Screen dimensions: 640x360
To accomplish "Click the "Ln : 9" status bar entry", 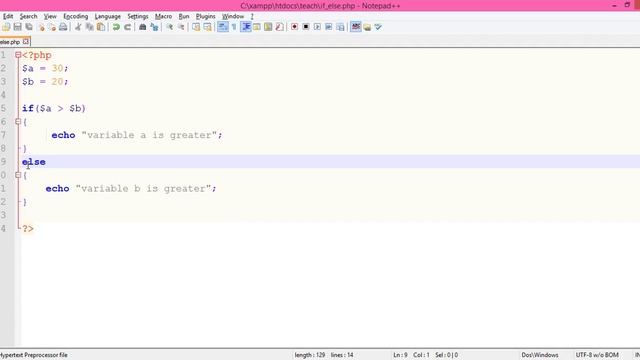I will (400, 355).
